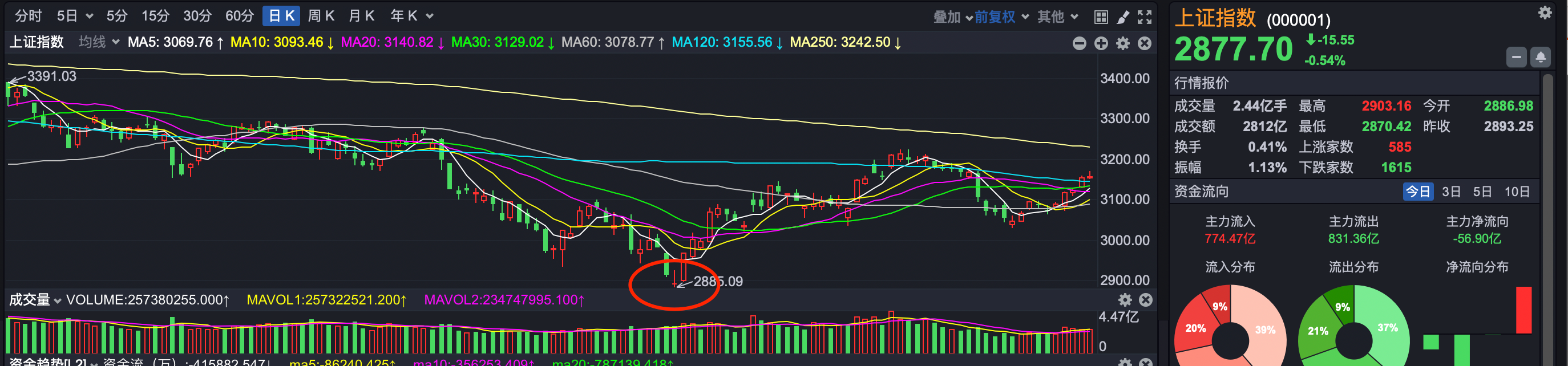Click the MA5: 3069.76 label
This screenshot has width=1568, height=366.
click(x=175, y=43)
